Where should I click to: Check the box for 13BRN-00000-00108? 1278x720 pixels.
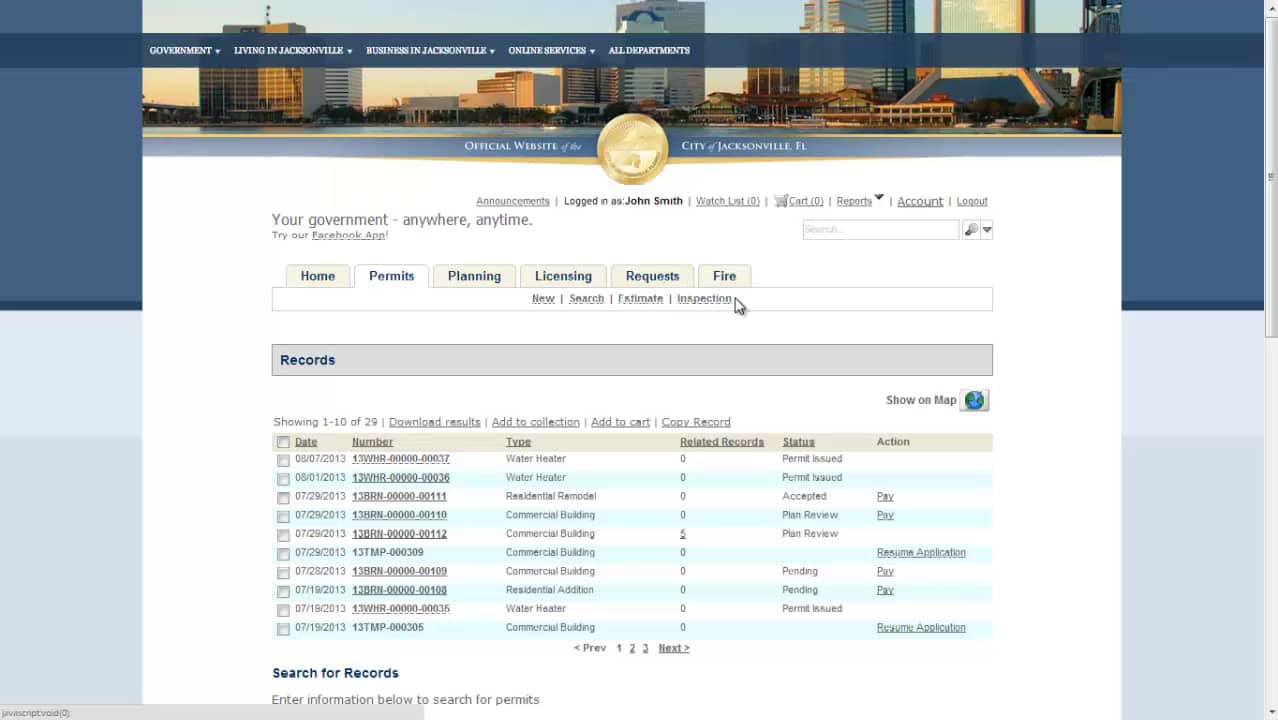click(x=283, y=592)
